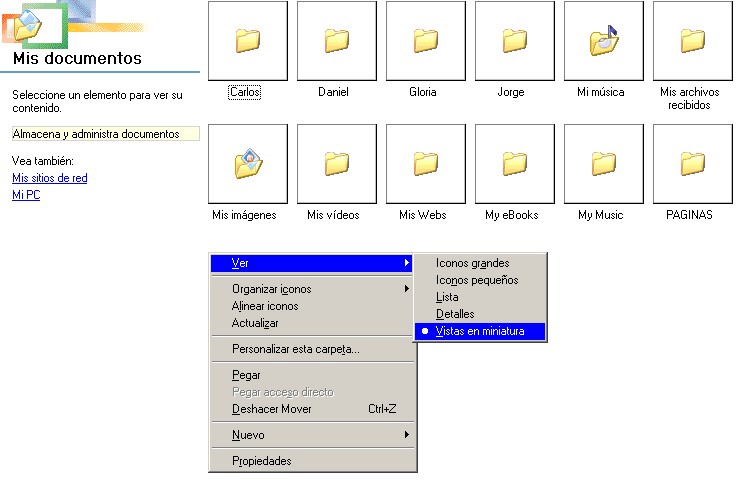The image size is (744, 485).
Task: Choose Deshacer Mover from context menu
Action: (x=311, y=409)
